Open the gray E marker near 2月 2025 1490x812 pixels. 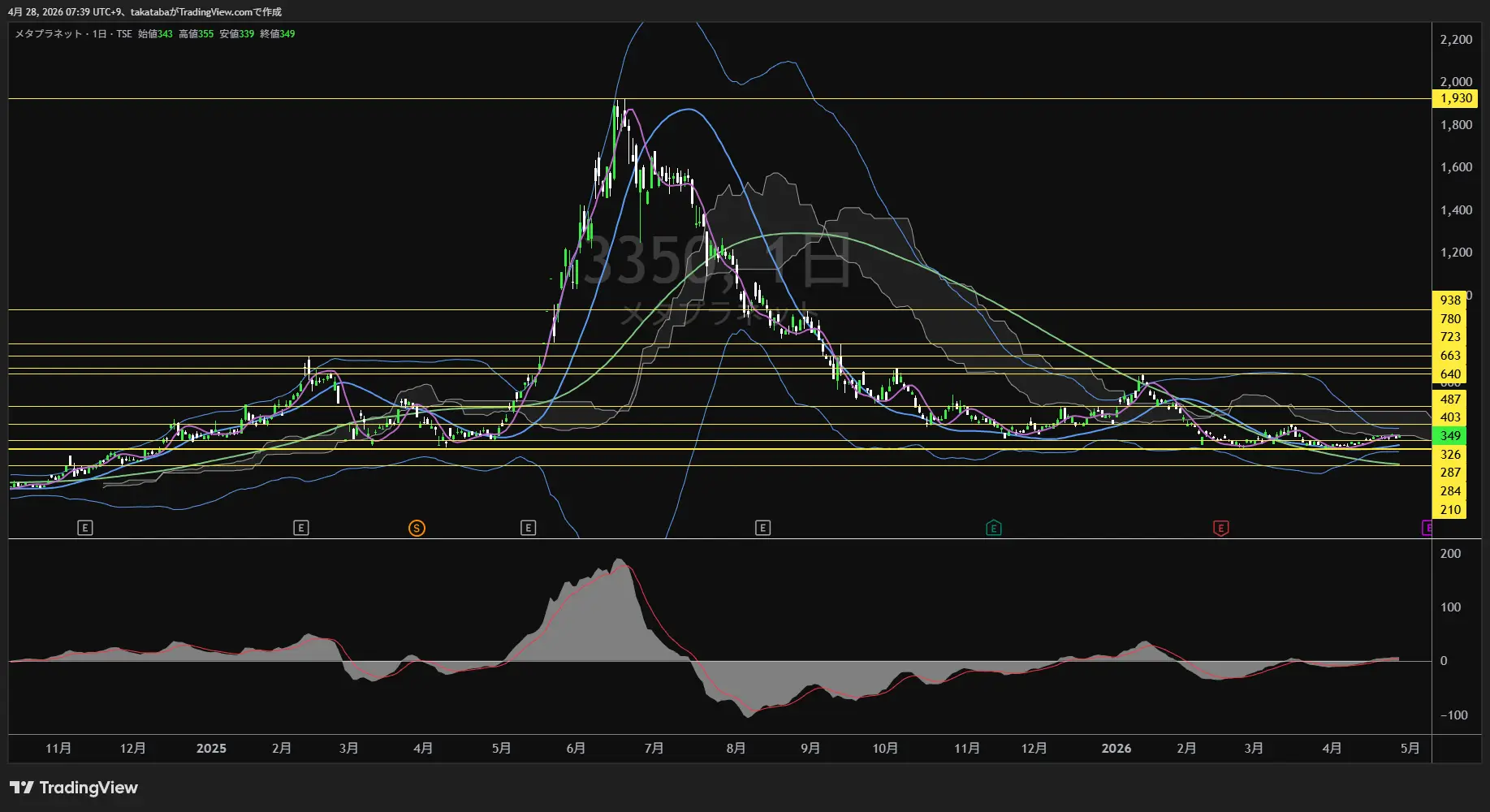point(301,529)
